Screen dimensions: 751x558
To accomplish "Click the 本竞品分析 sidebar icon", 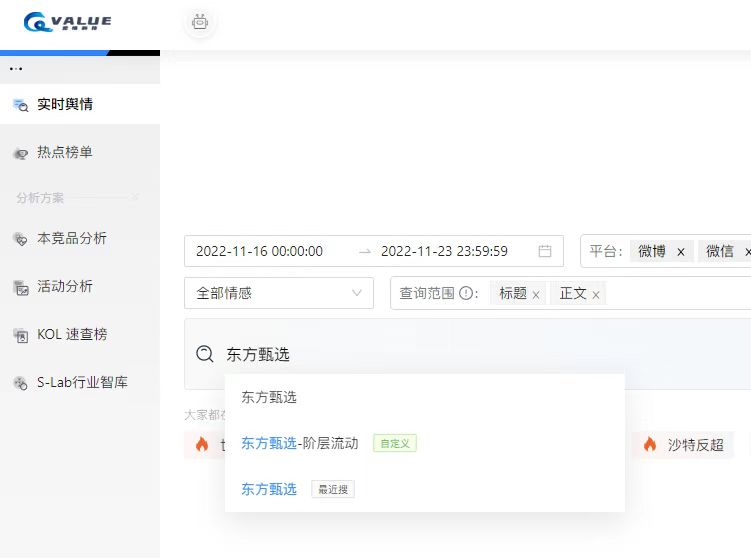I will coord(21,239).
